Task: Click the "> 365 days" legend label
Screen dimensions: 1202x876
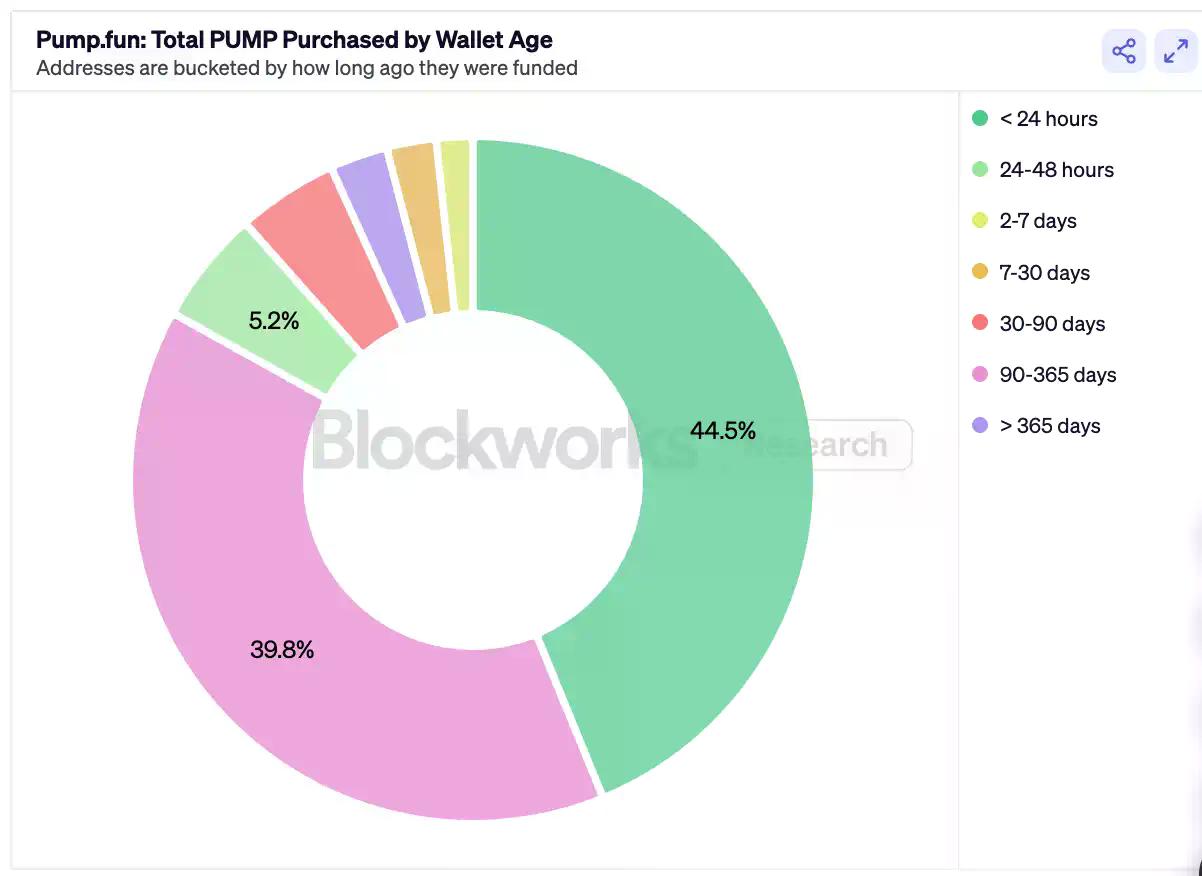Action: click(x=1049, y=425)
